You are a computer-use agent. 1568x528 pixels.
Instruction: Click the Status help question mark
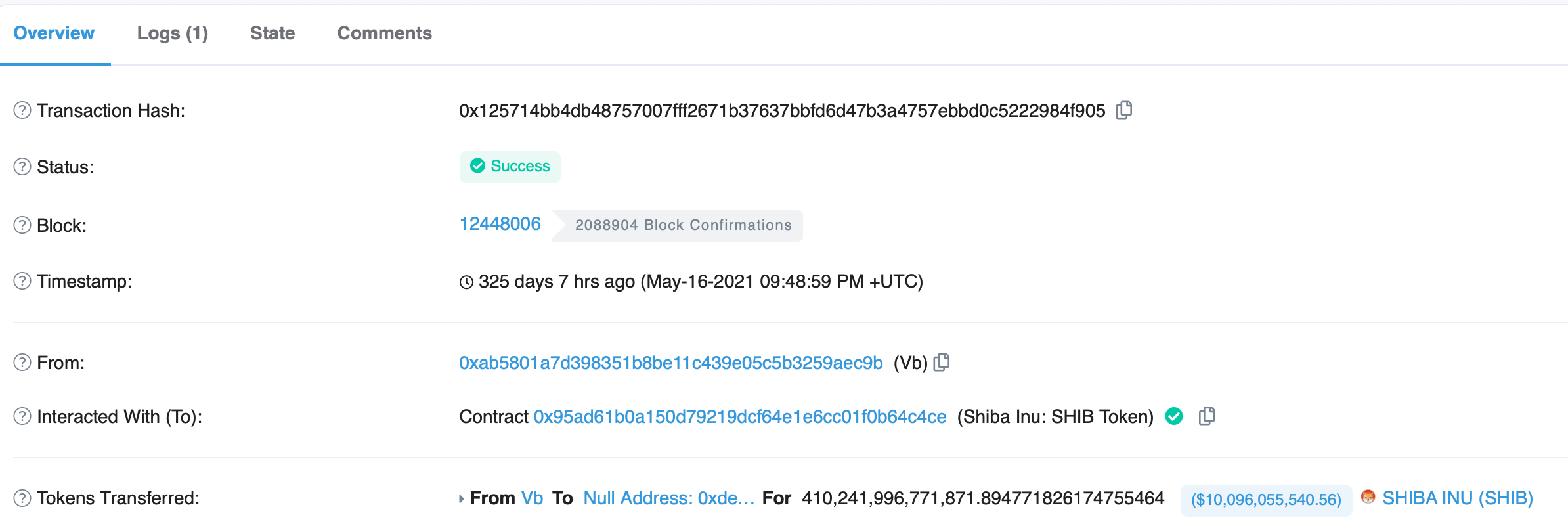click(21, 167)
